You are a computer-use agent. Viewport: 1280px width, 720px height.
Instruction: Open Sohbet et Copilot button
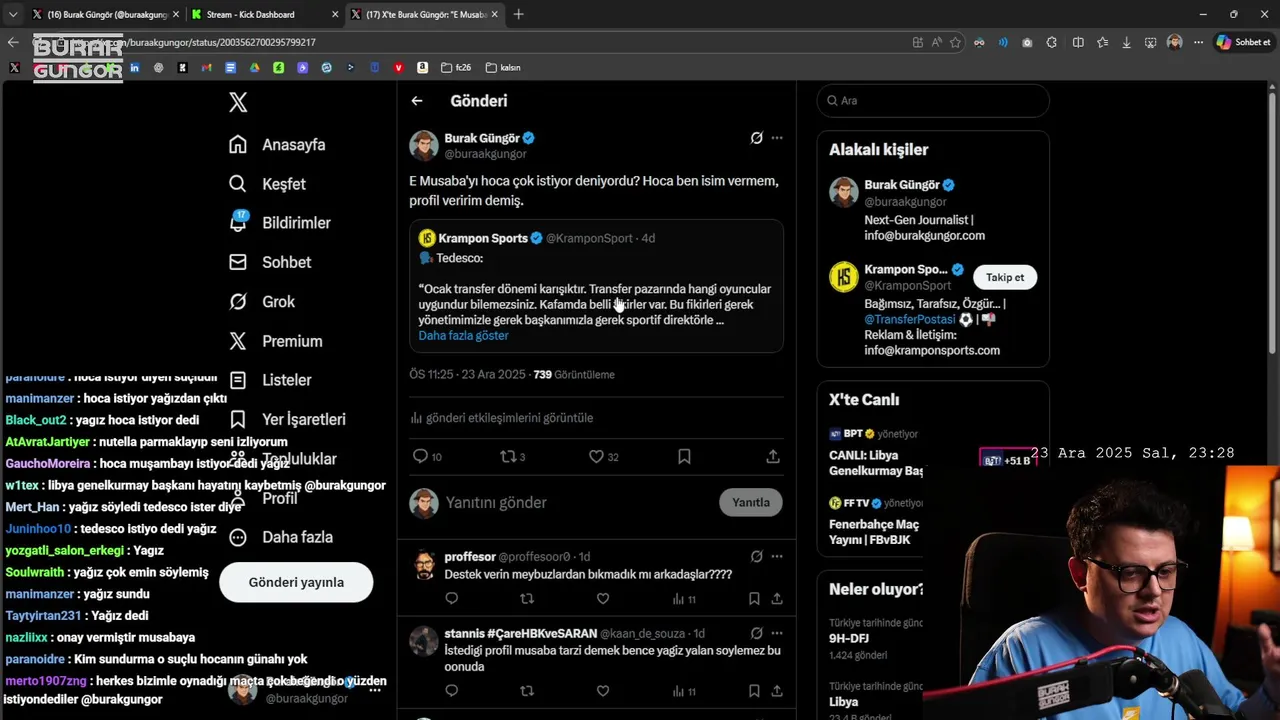[x=1243, y=42]
